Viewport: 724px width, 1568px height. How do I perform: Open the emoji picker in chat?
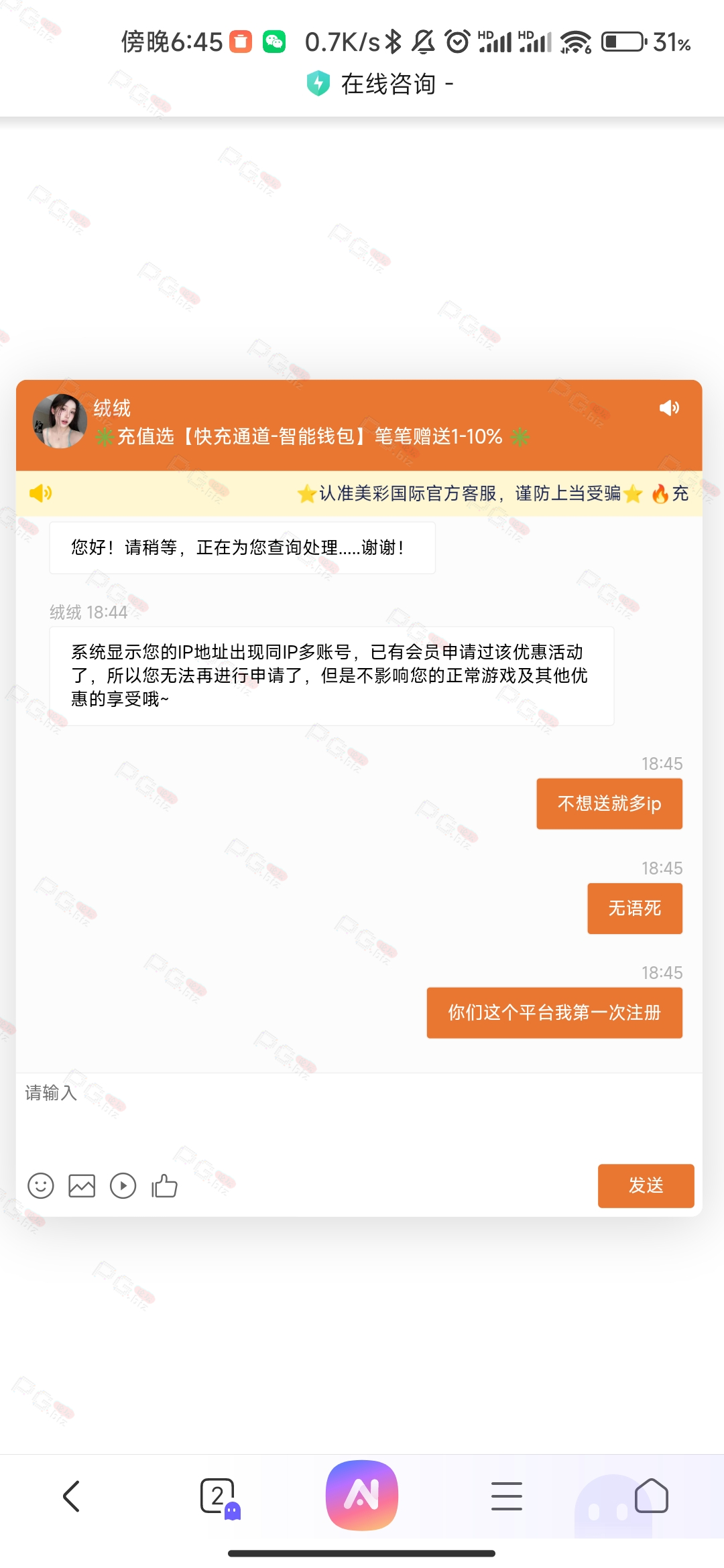pyautogui.click(x=41, y=1185)
